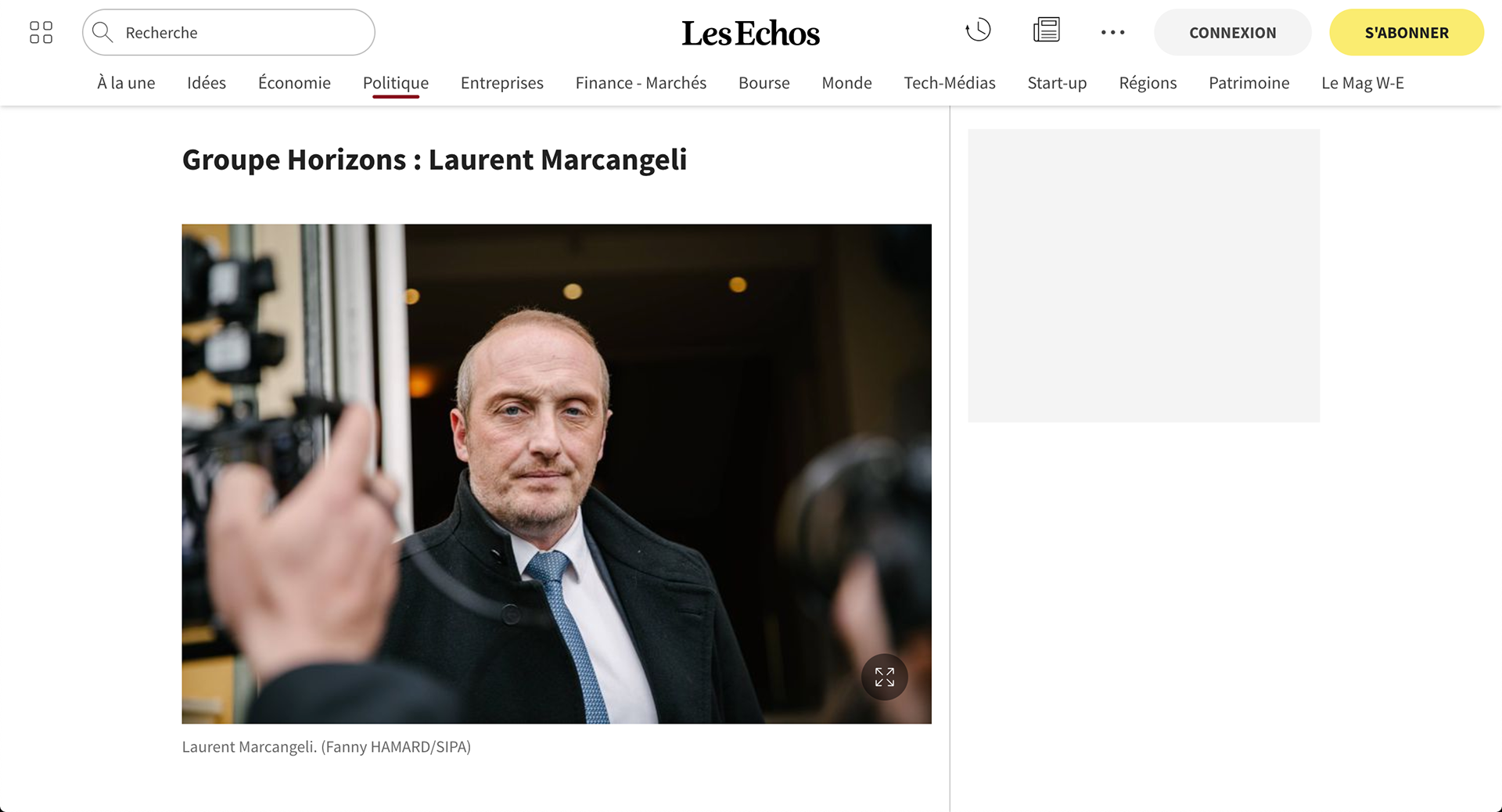Open the Idées section
The image size is (1502, 812).
[x=207, y=83]
